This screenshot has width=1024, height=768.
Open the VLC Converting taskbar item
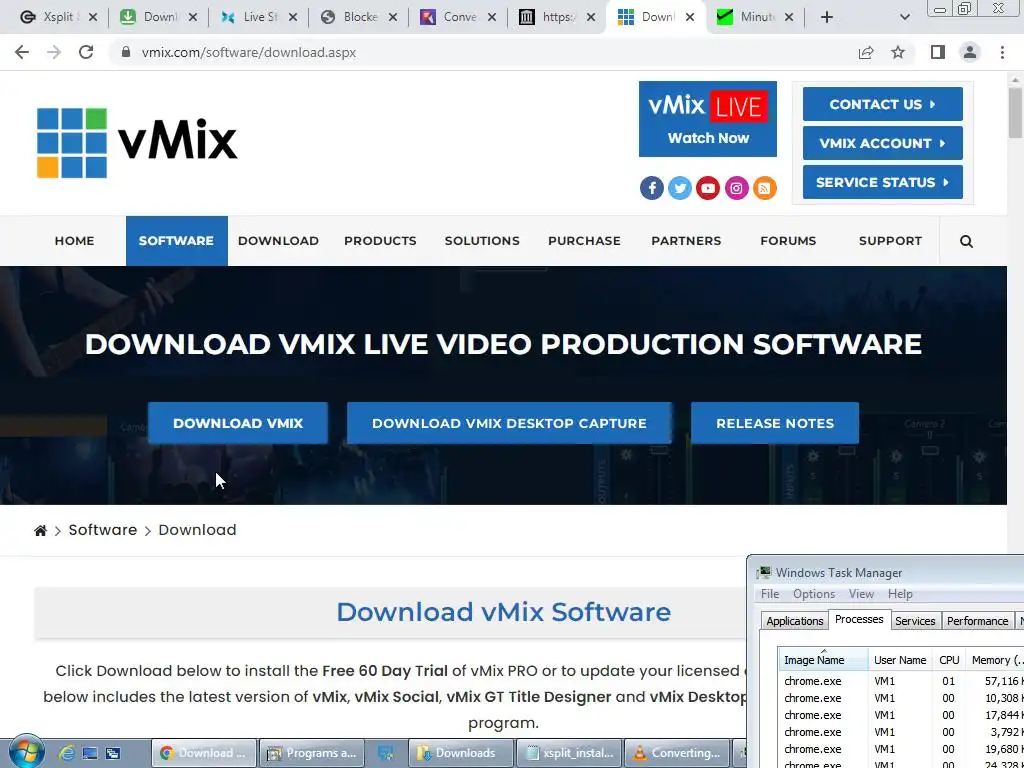[677, 753]
